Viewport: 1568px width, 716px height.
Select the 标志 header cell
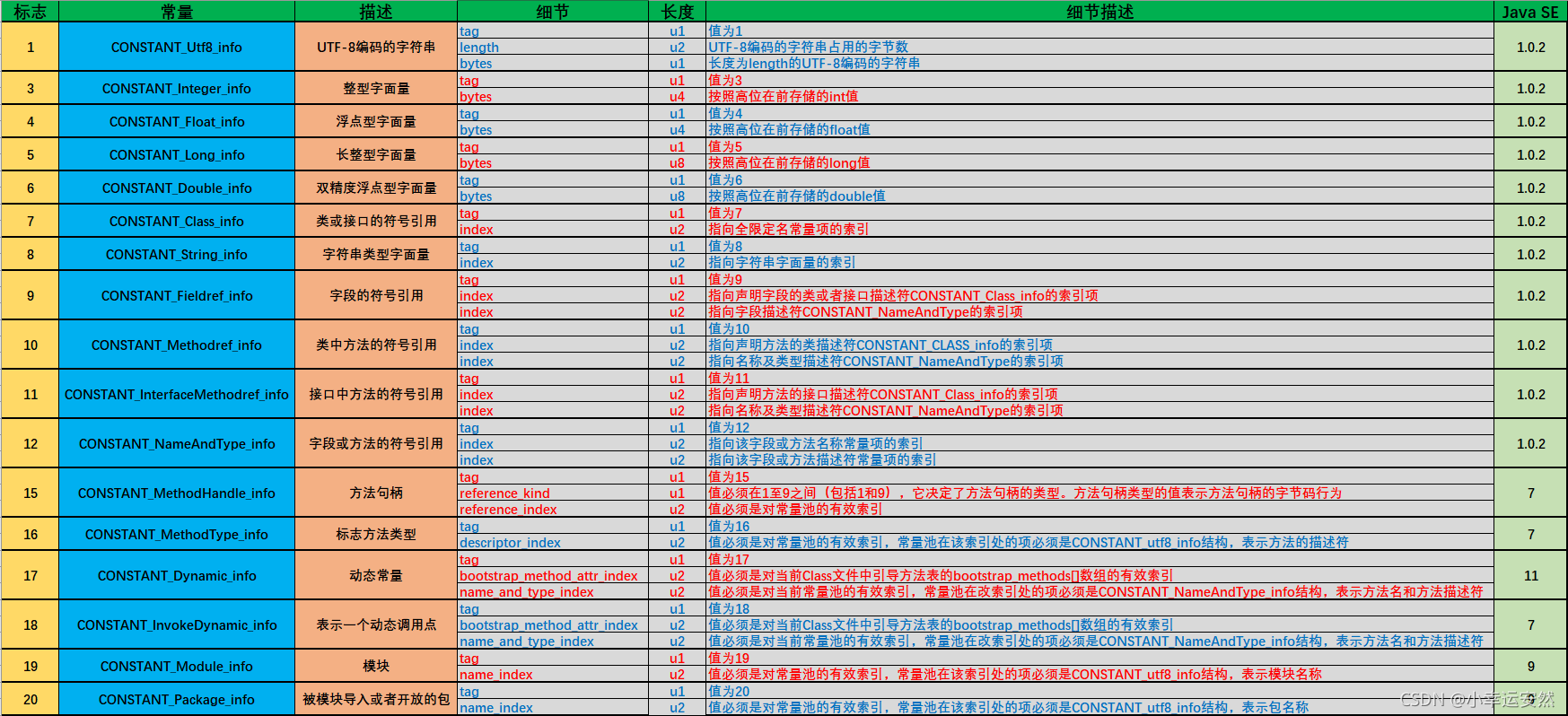coord(30,11)
